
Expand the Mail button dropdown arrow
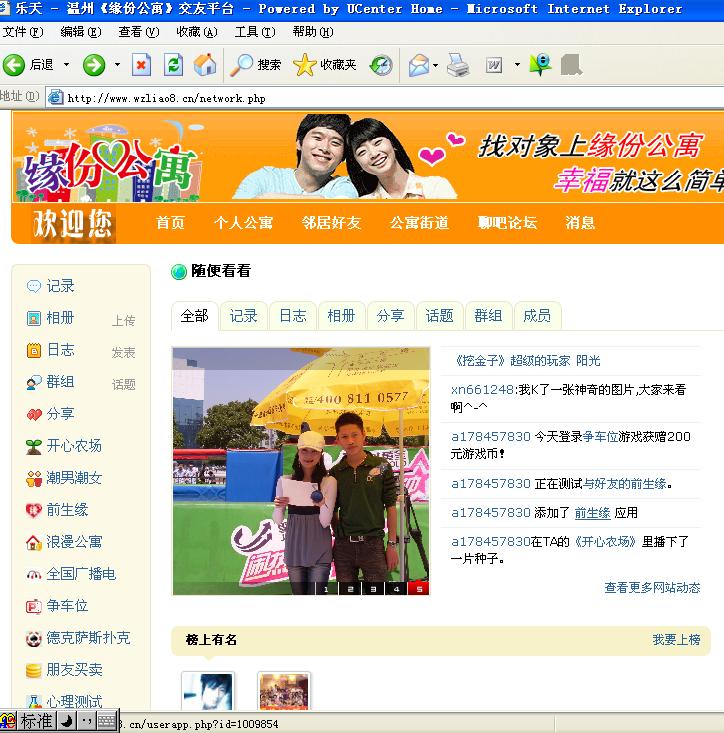(436, 65)
